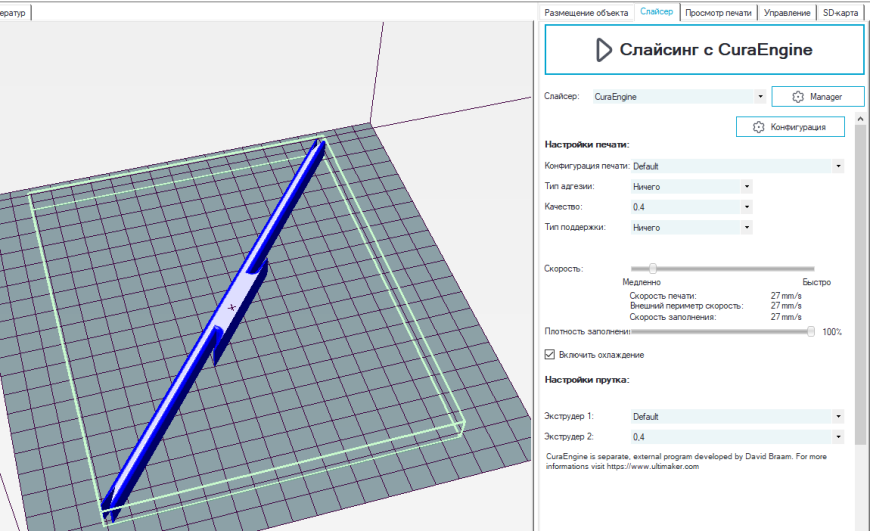870x531 pixels.
Task: Click the gear icon on Manager button
Action: (797, 97)
